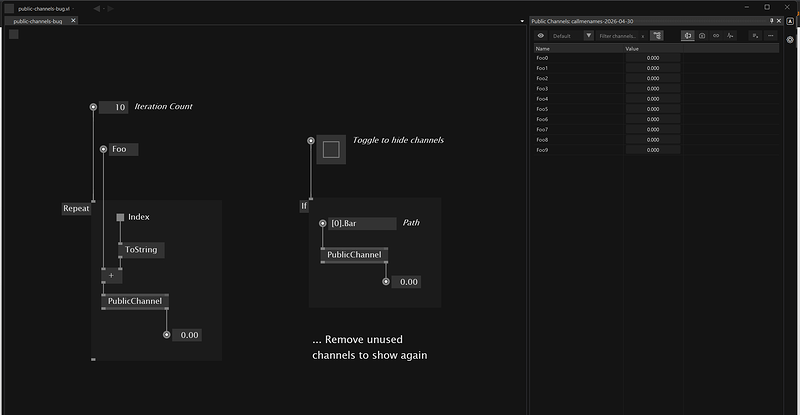This screenshot has height=415, width=800.
Task: Pin the Public Channels panel
Action: pyautogui.click(x=771, y=21)
